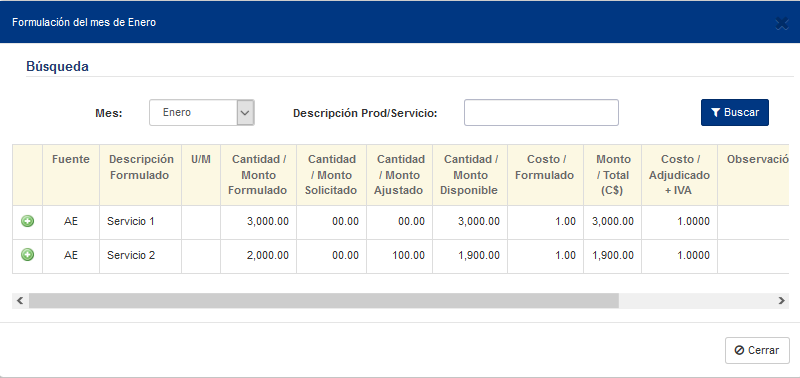Select the Cantidad / Monto Formulado header
The width and height of the screenshot is (800, 378).
click(x=258, y=175)
